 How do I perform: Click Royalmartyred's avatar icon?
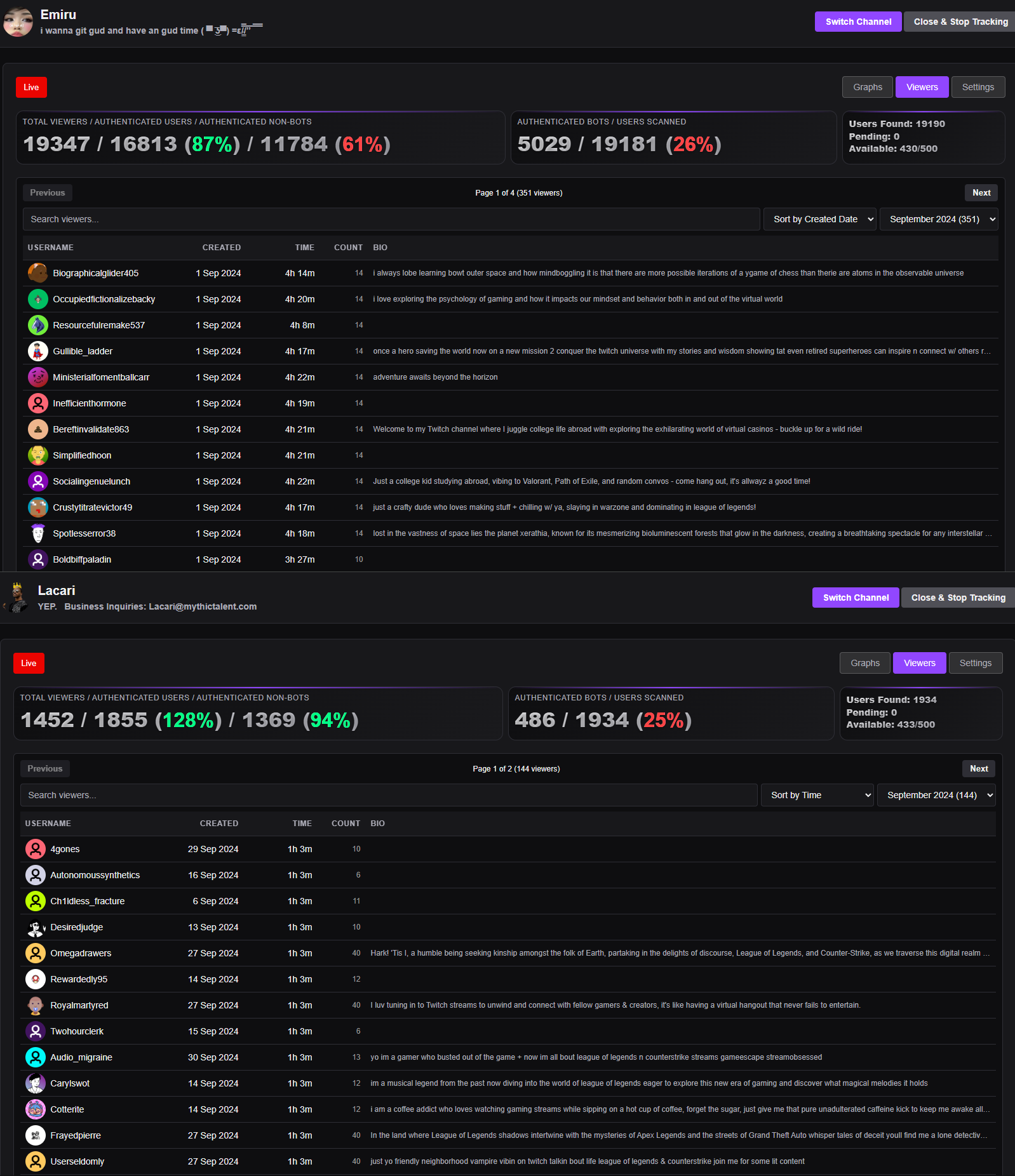(x=36, y=1005)
